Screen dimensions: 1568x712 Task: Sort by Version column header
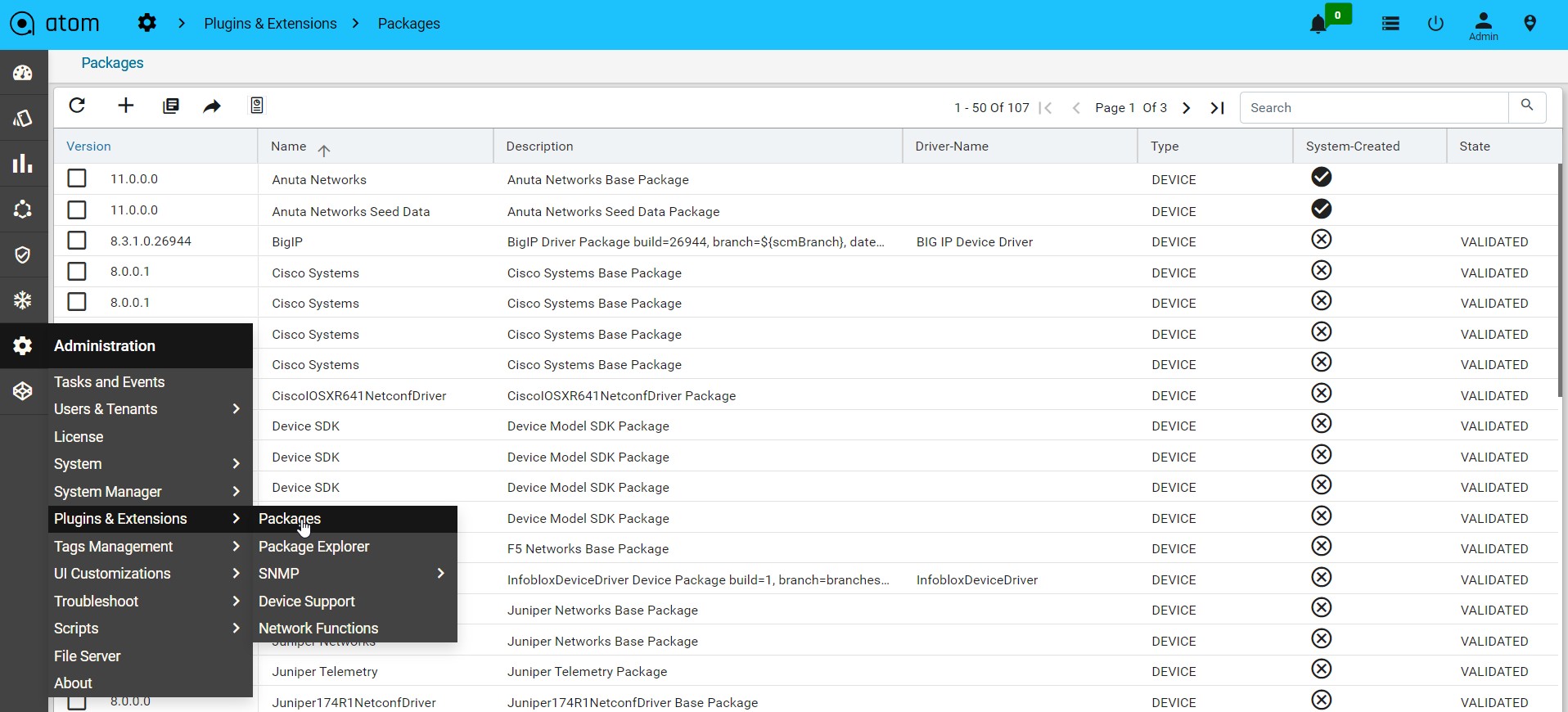point(88,146)
